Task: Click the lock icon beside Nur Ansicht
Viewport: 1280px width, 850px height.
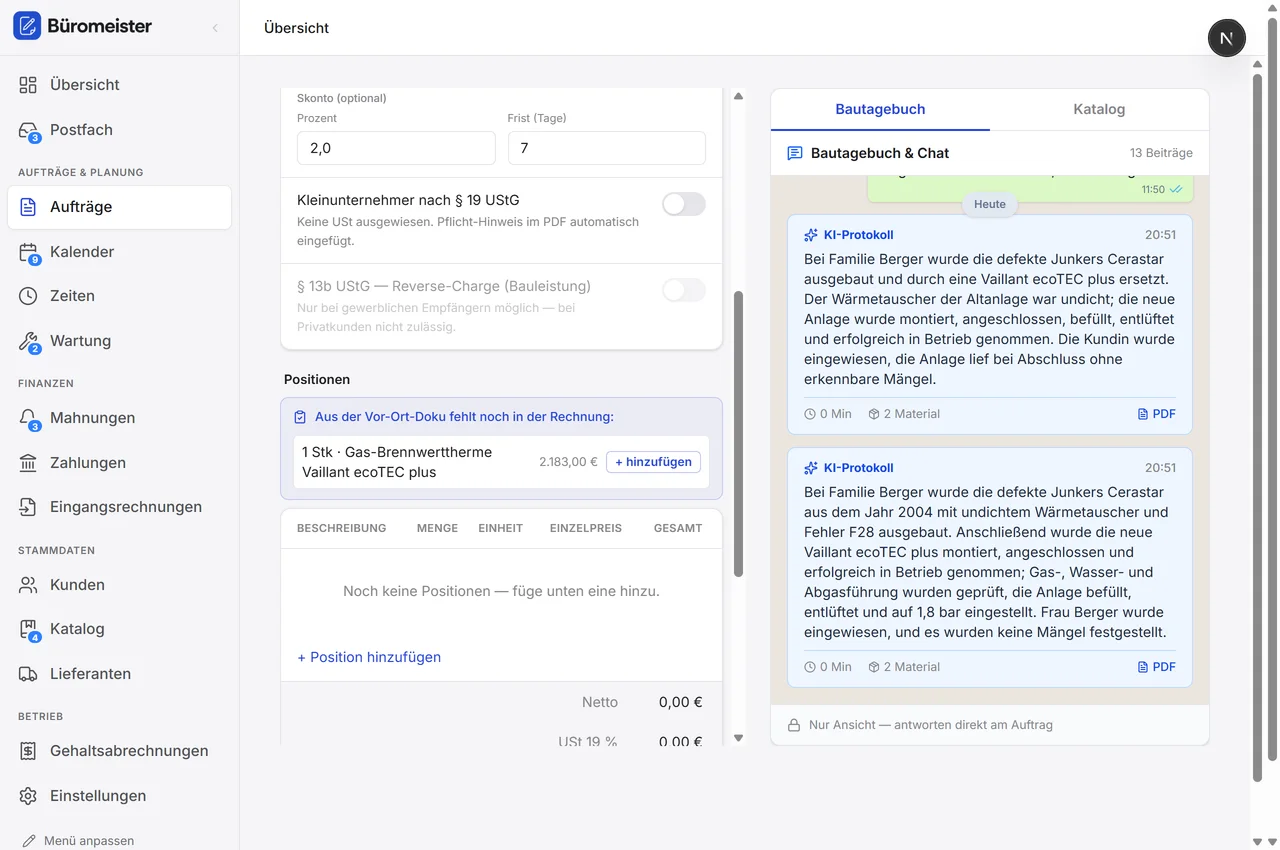Action: [x=794, y=725]
